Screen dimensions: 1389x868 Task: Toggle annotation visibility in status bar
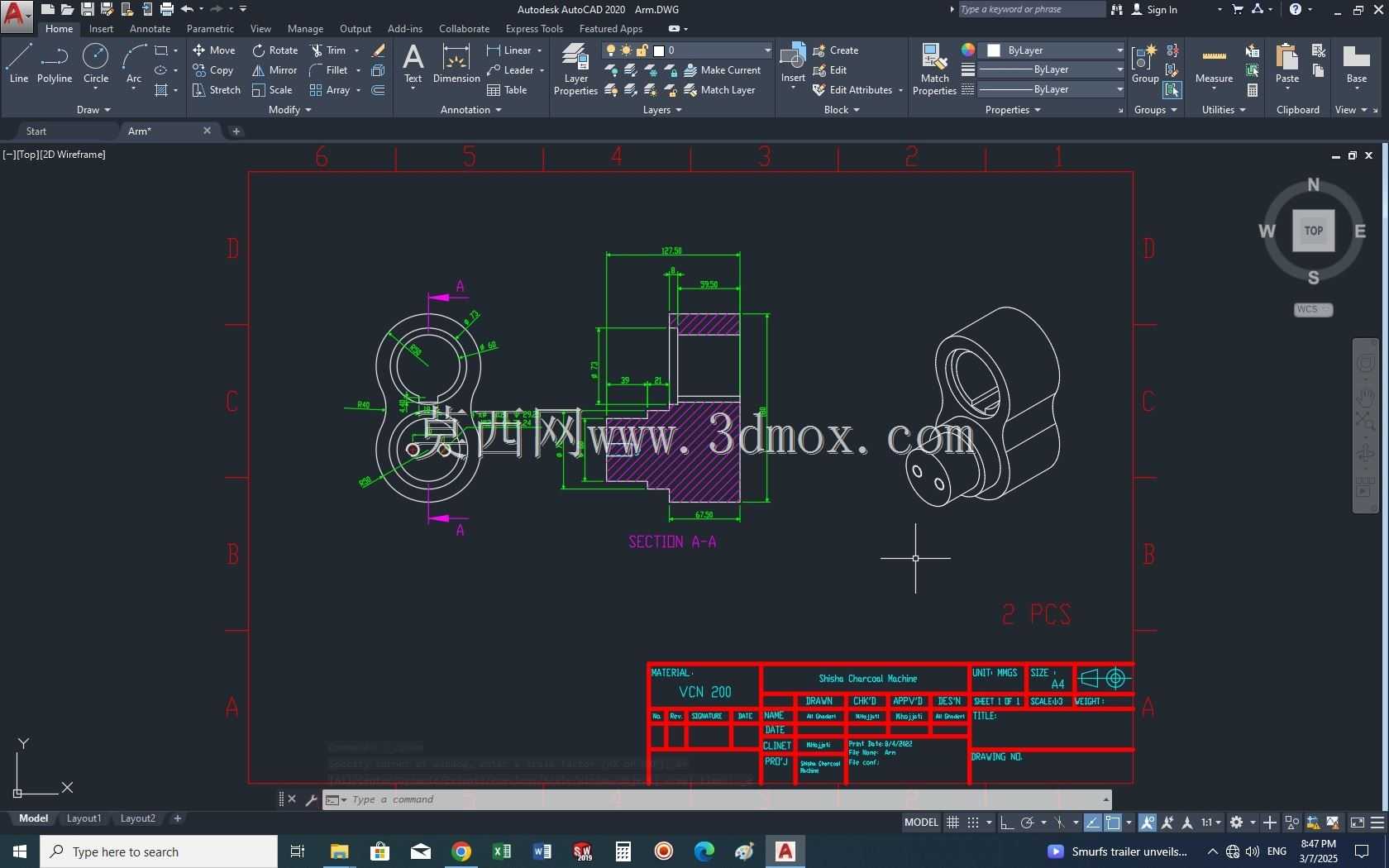click(1148, 823)
